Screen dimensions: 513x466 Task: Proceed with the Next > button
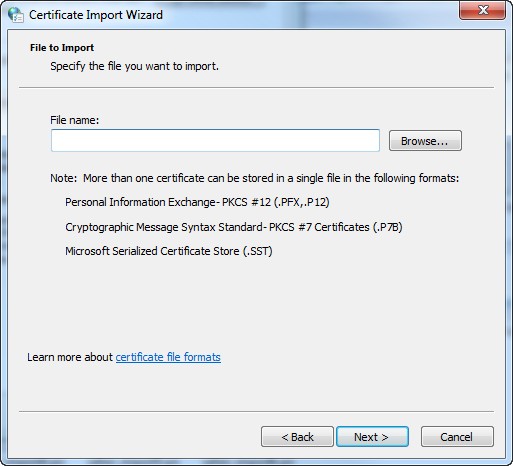point(372,437)
